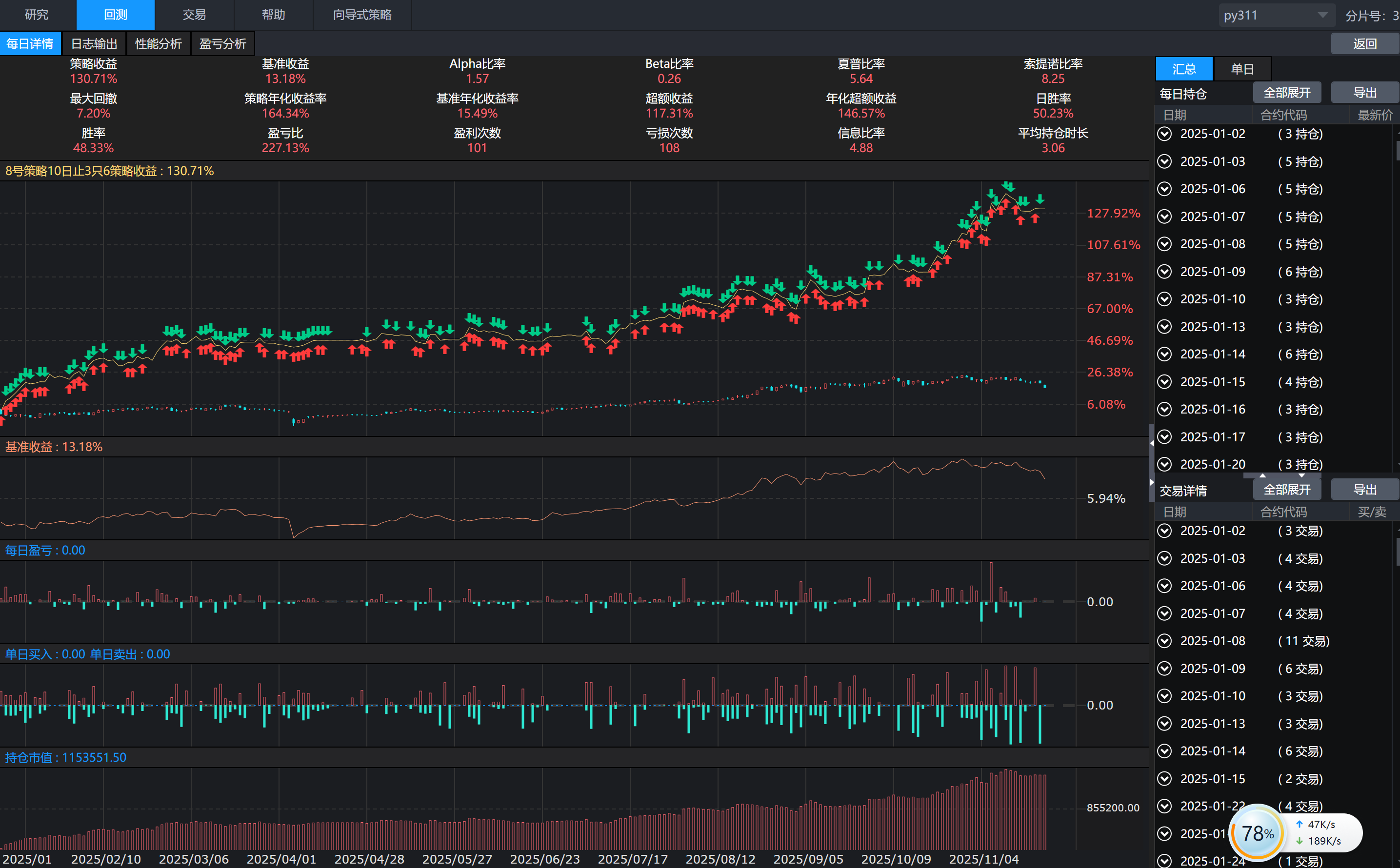Select 交易 in the top menu
Viewport: 1400px width, 868px height.
(194, 15)
